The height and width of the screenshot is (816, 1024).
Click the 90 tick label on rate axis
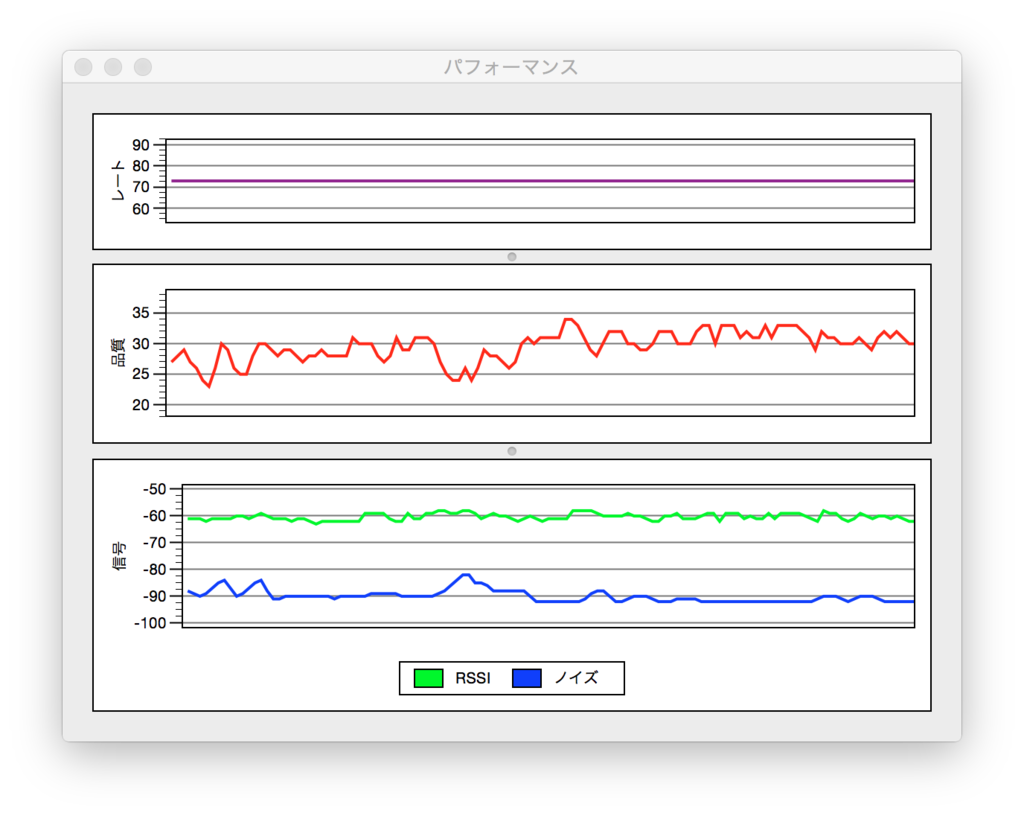pyautogui.click(x=140, y=145)
